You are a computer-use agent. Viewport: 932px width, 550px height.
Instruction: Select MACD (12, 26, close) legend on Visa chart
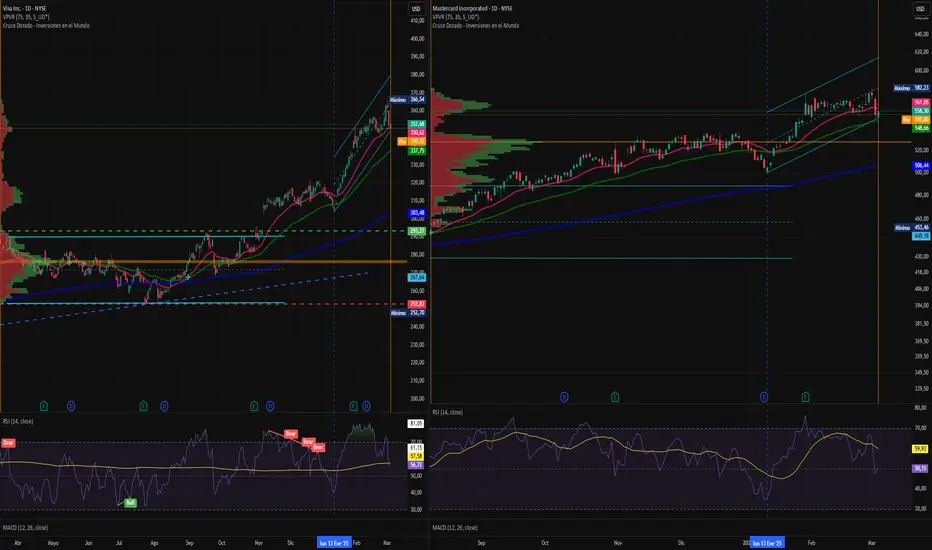click(x=26, y=527)
